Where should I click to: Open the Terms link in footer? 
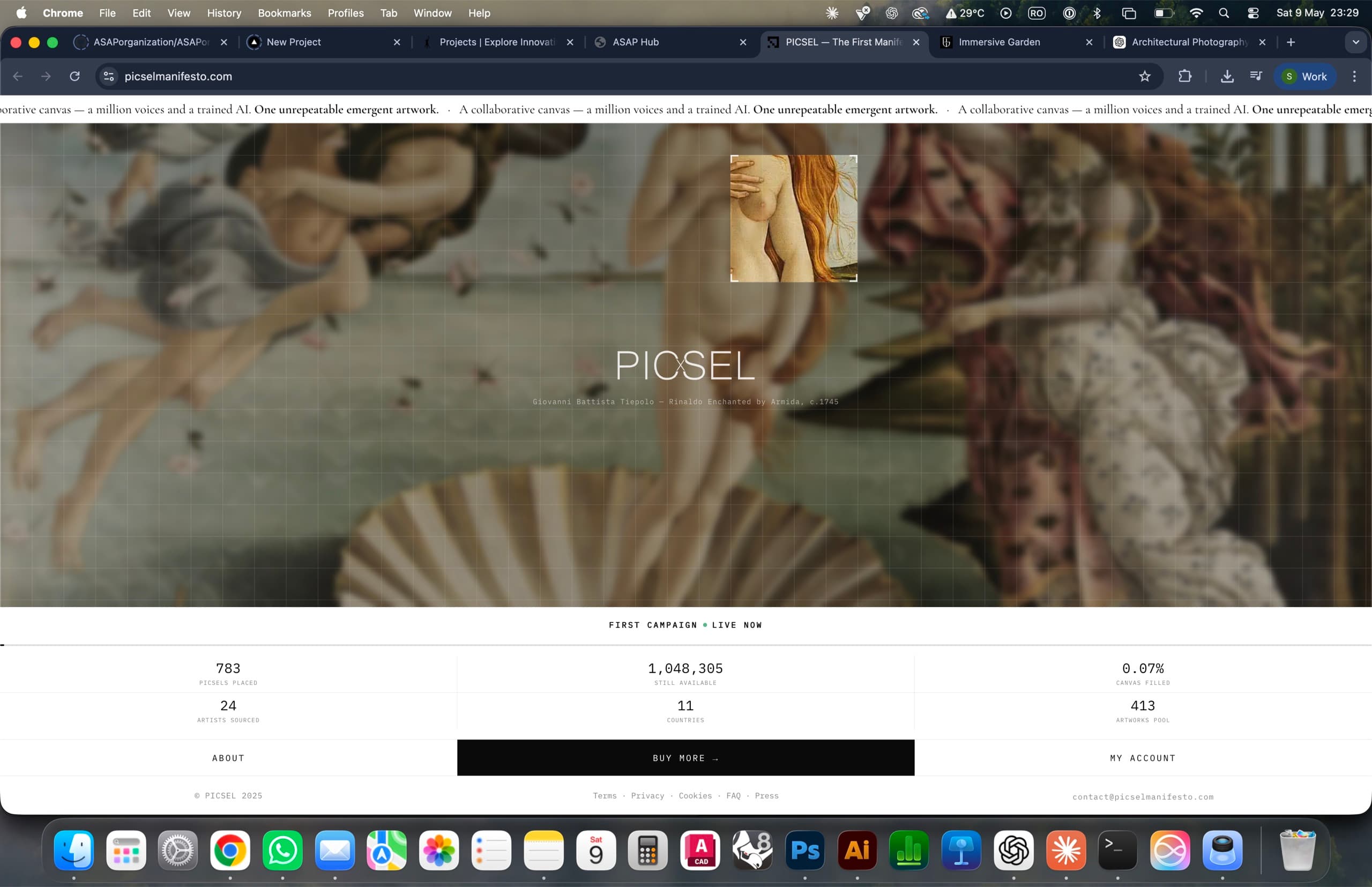click(x=605, y=795)
